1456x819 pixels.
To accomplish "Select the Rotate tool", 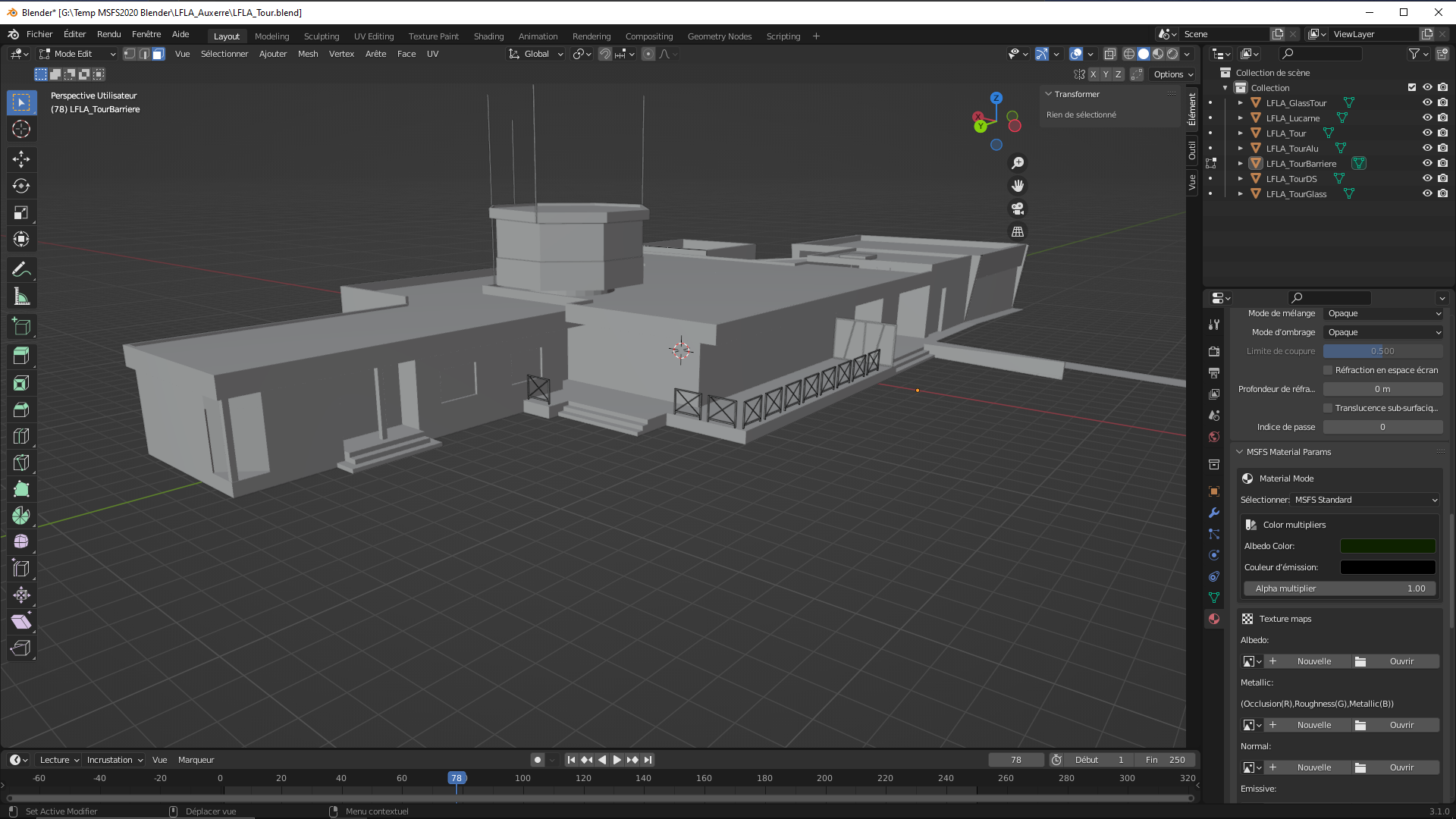I will tap(21, 186).
